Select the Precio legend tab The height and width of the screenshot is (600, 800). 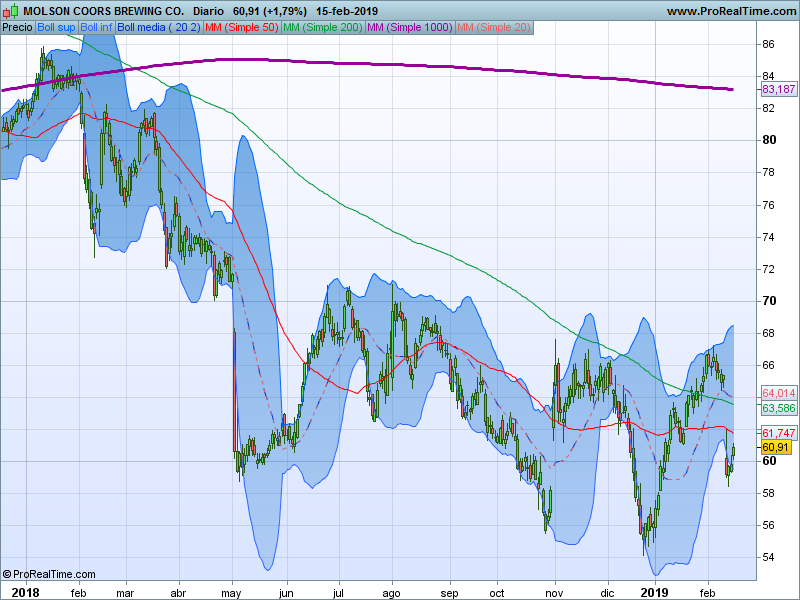pyautogui.click(x=17, y=28)
